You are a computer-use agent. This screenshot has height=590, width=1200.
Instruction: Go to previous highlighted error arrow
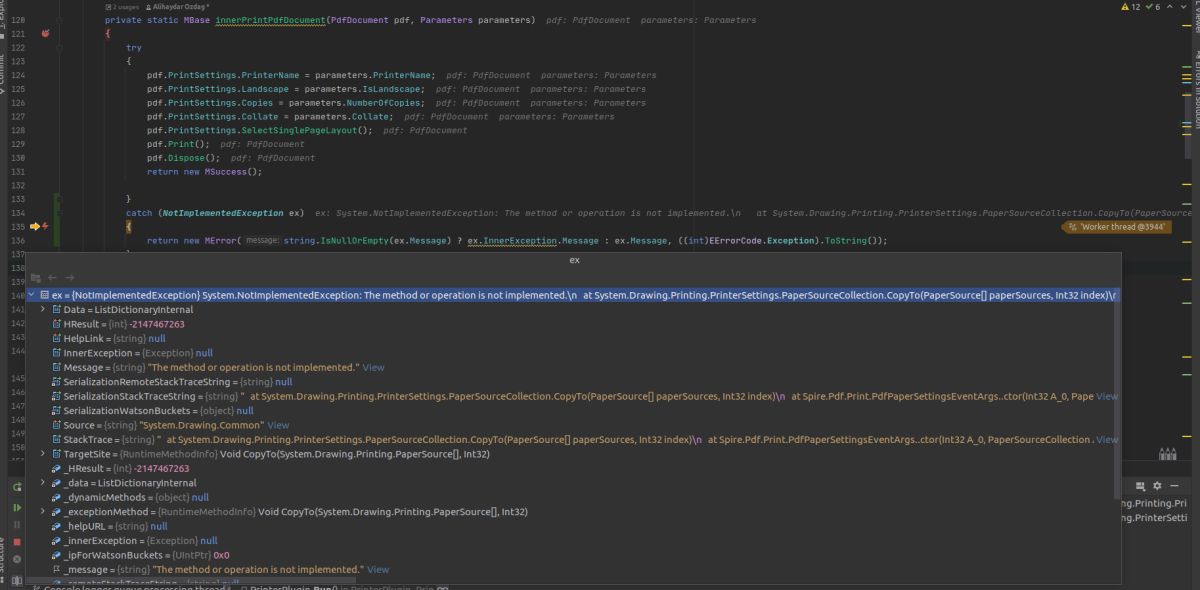tap(1172, 7)
